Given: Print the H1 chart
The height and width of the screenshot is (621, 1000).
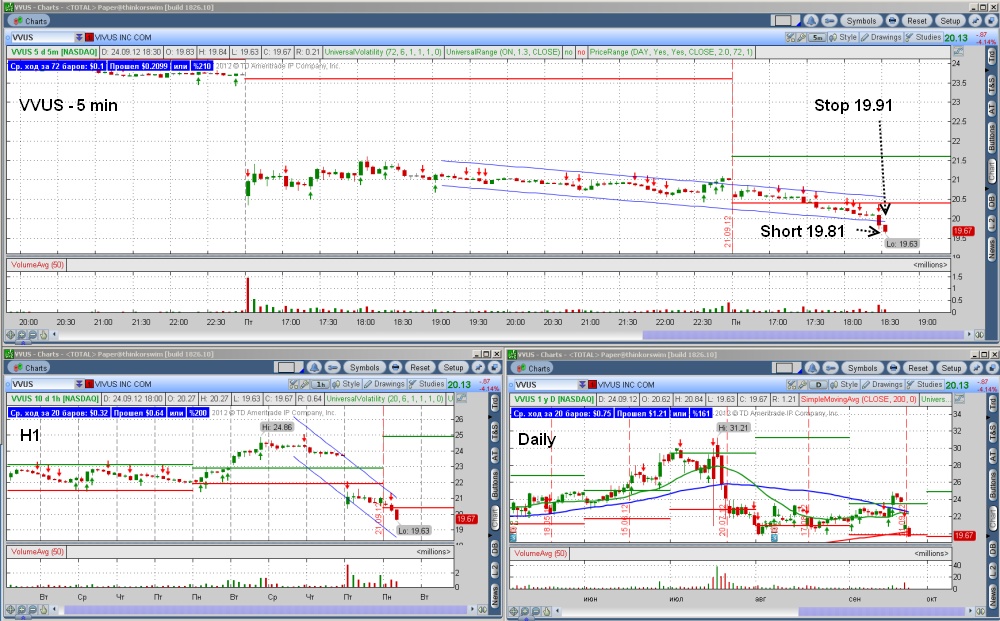Looking at the screenshot, I should [x=395, y=367].
